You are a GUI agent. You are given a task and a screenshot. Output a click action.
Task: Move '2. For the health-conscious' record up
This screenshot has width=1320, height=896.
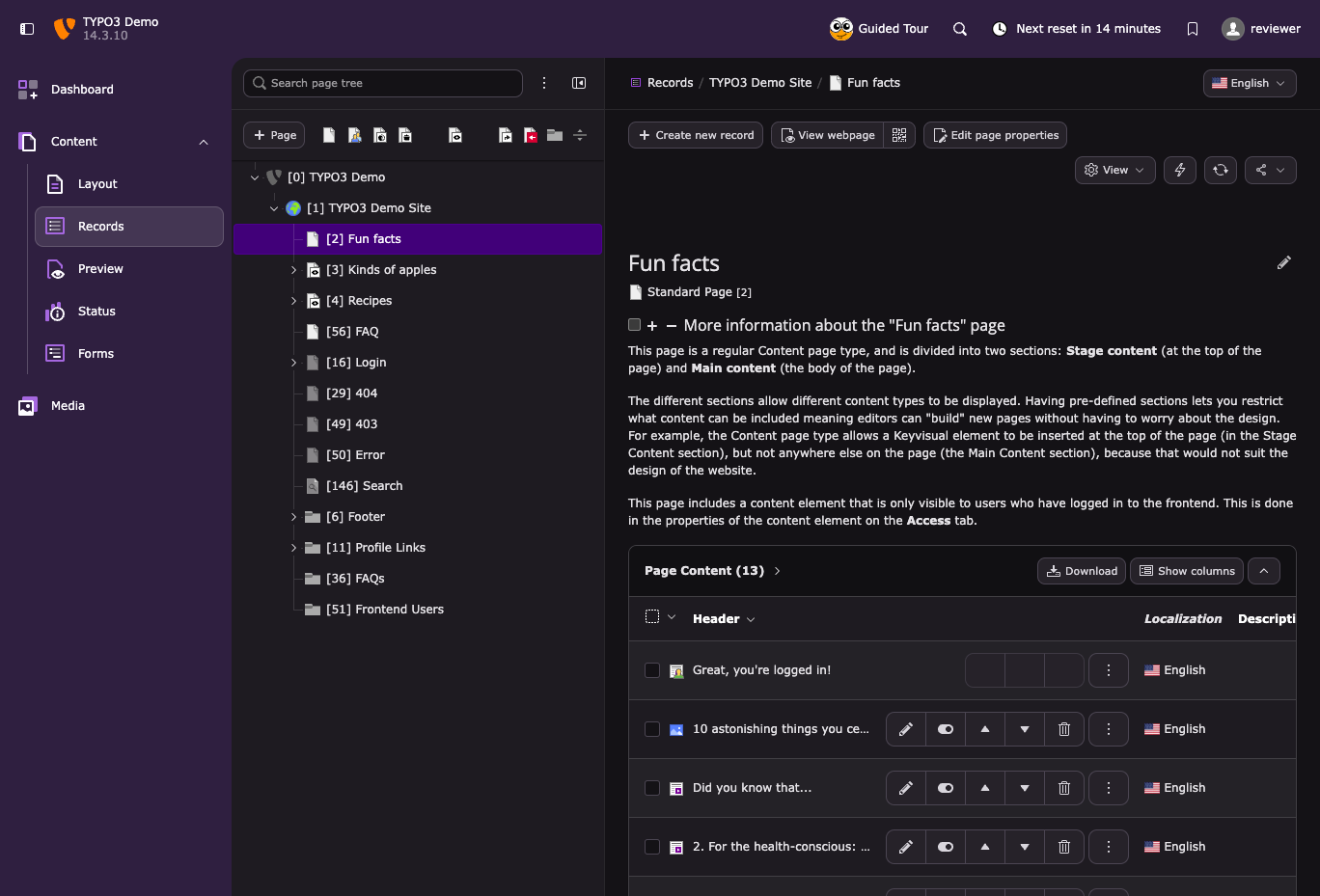click(x=985, y=847)
